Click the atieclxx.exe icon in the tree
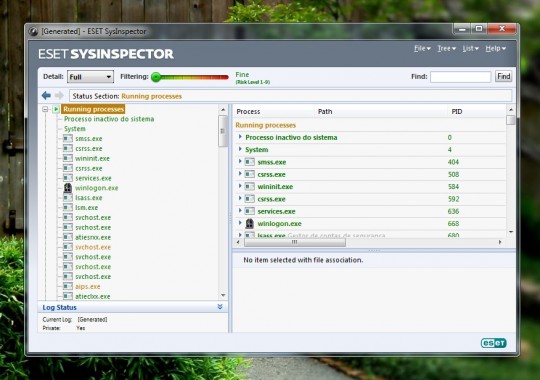This screenshot has height=380, width=540. pos(68,296)
